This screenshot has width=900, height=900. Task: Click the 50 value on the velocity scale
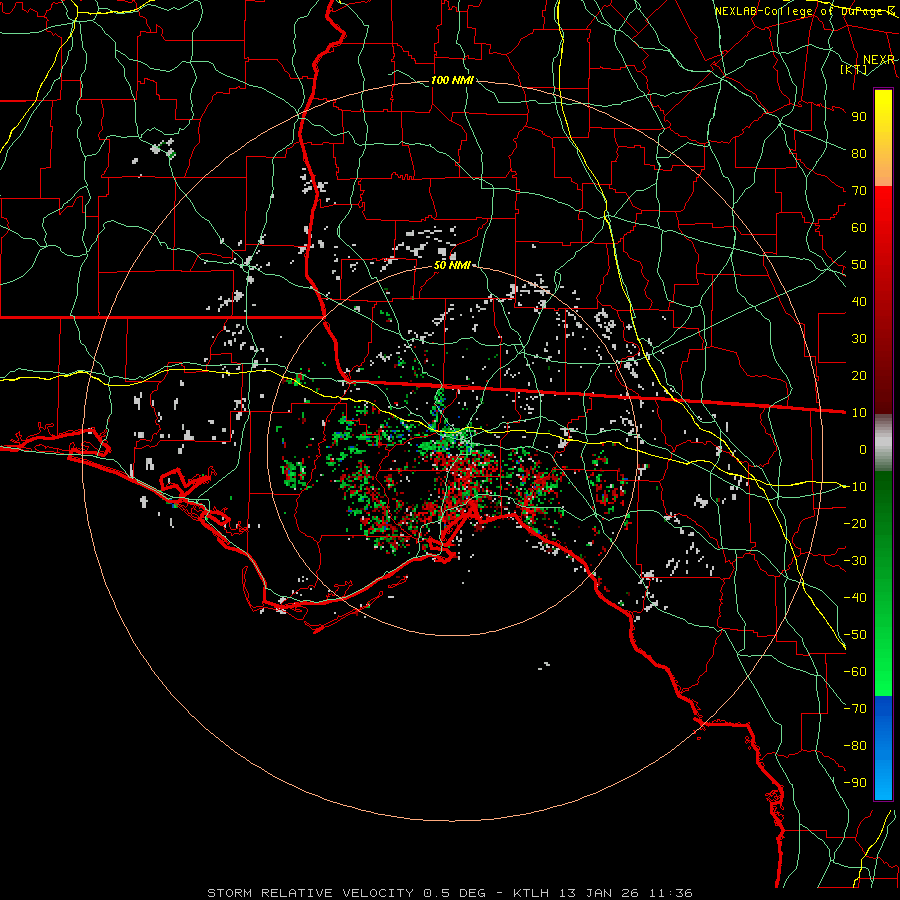(x=859, y=265)
